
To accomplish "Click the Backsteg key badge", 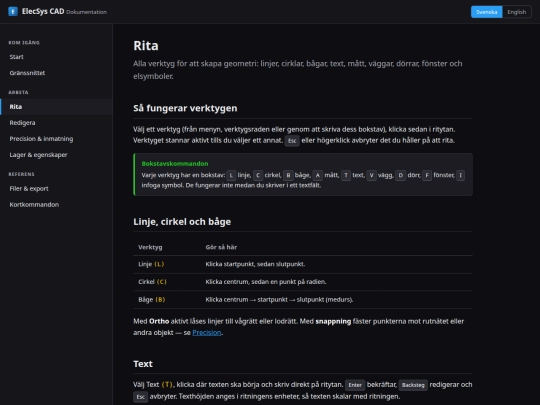I will click(413, 385).
